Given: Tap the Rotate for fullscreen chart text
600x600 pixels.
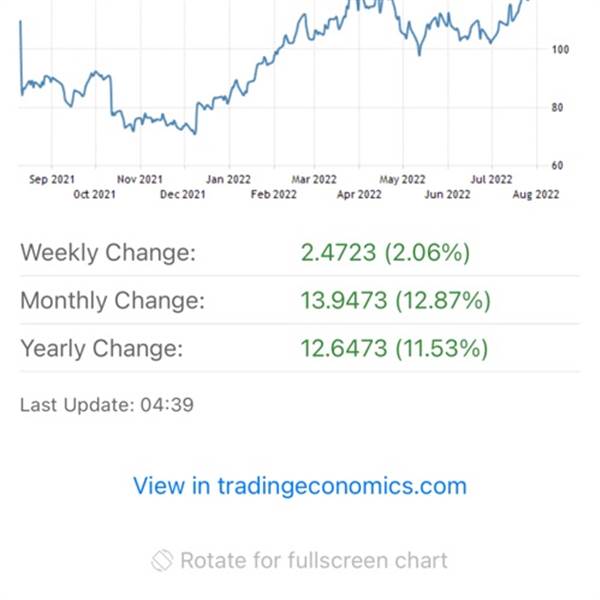Looking at the screenshot, I should click(x=314, y=561).
